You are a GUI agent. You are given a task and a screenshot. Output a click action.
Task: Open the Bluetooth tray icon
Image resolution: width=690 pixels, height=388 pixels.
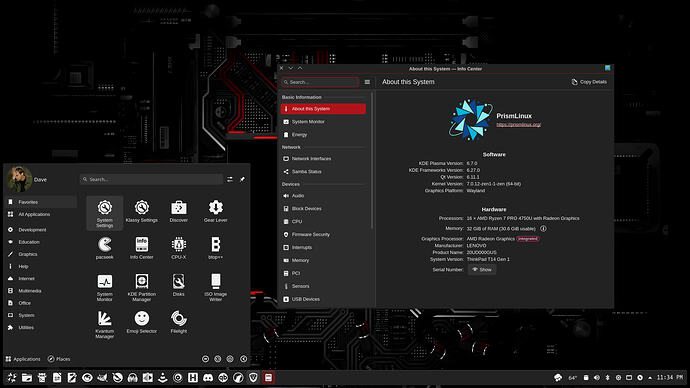(607, 377)
